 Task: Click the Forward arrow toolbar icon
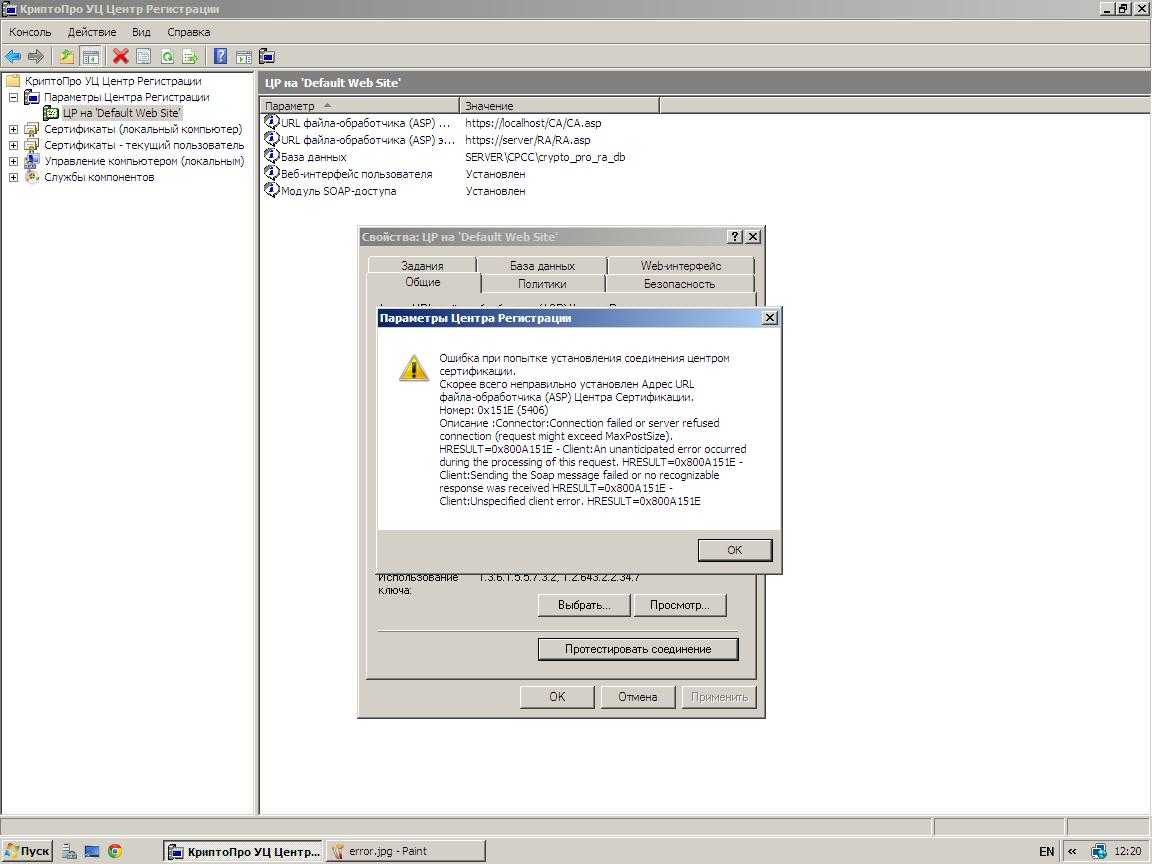[x=35, y=56]
